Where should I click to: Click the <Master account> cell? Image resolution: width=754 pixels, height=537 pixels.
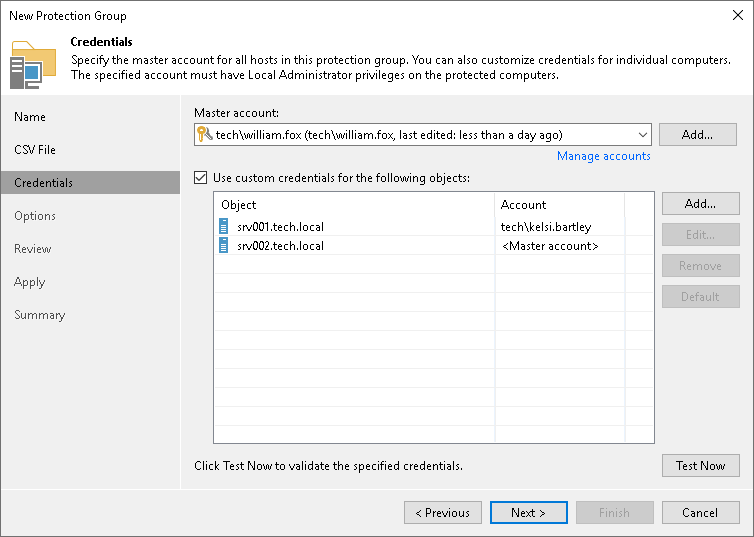[x=550, y=246]
